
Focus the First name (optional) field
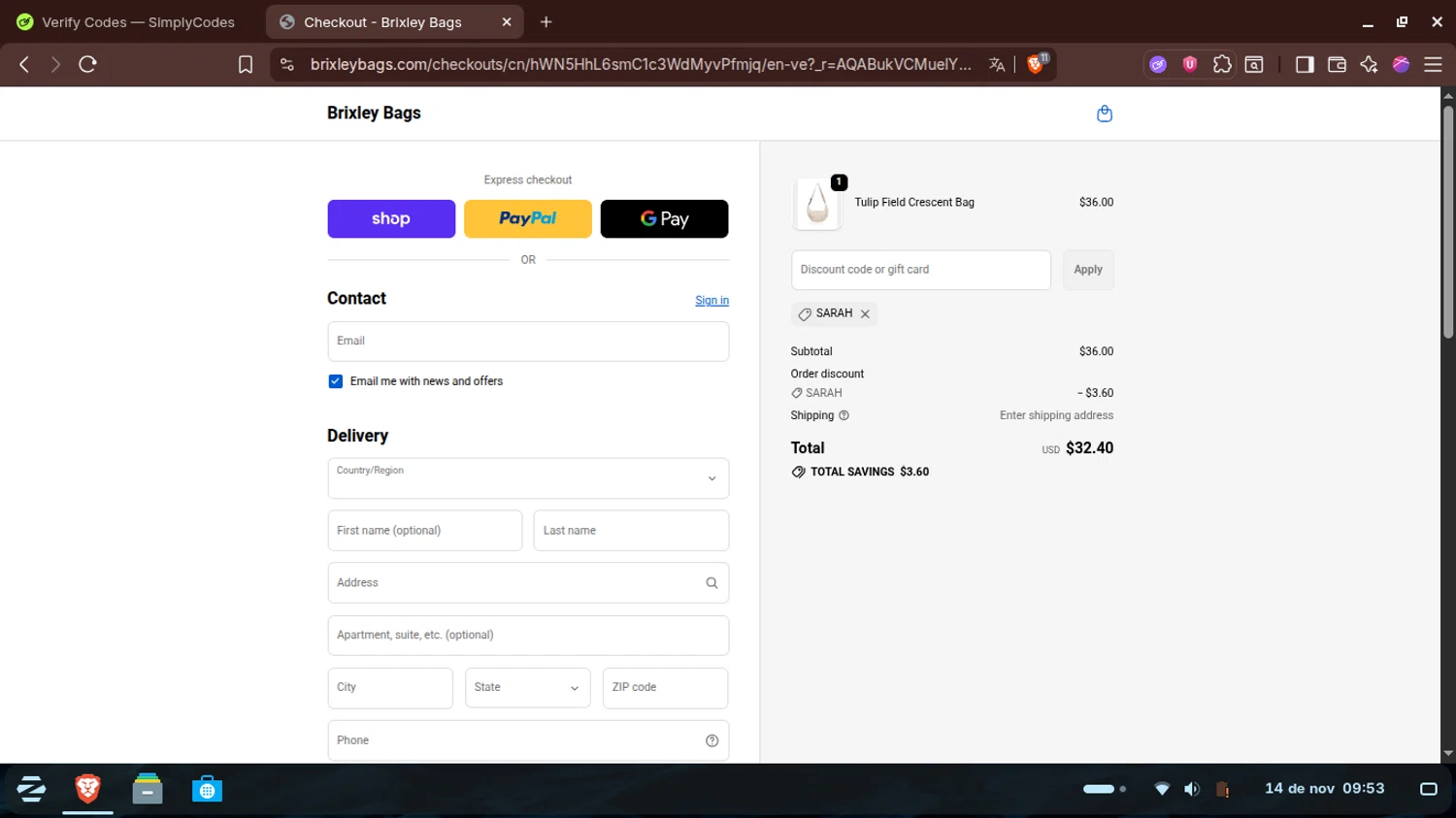click(425, 531)
